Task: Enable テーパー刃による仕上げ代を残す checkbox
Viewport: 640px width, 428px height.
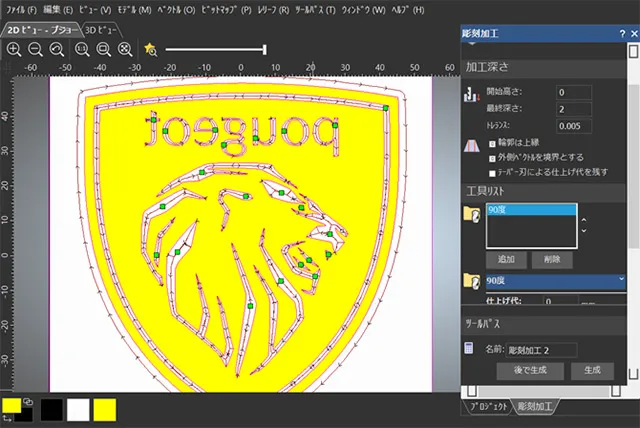Action: point(492,172)
